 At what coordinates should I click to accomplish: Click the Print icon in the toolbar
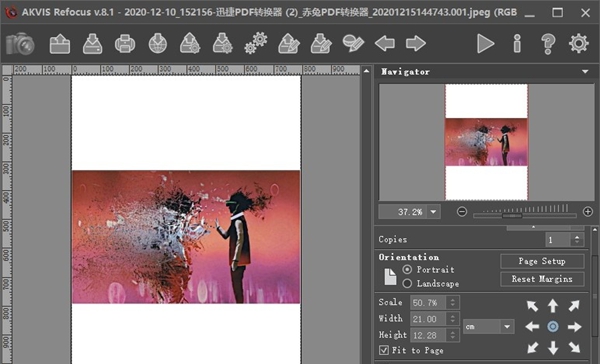[x=125, y=44]
